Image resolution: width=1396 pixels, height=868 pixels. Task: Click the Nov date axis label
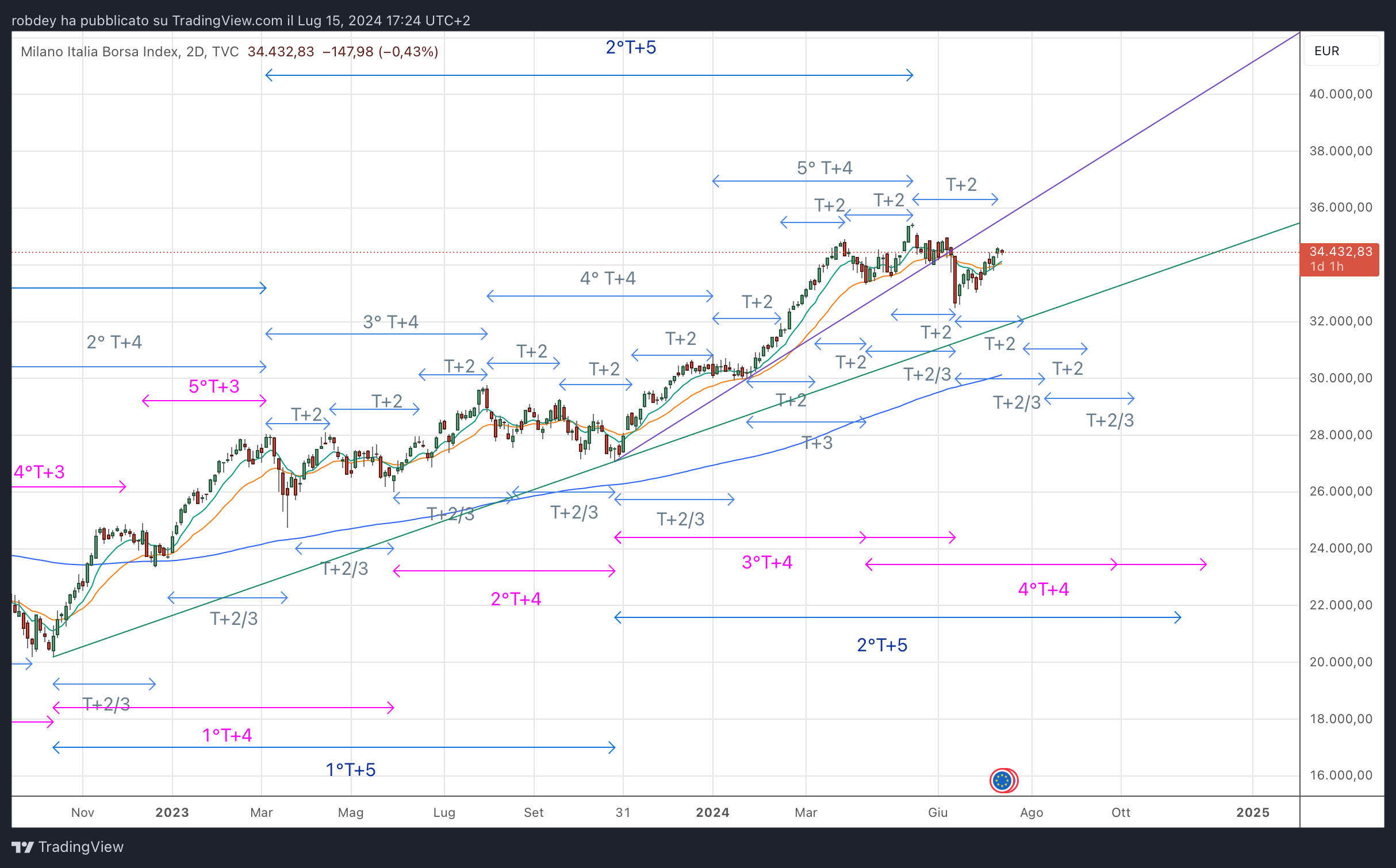pos(83,812)
